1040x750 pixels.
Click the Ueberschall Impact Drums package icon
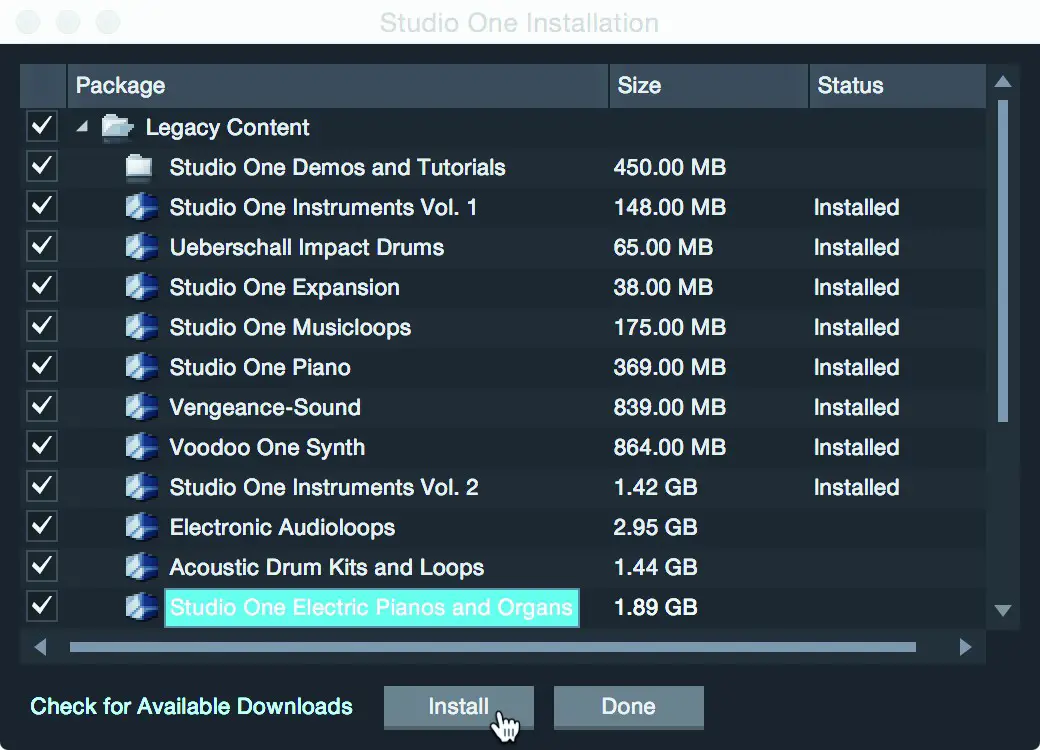click(x=141, y=247)
